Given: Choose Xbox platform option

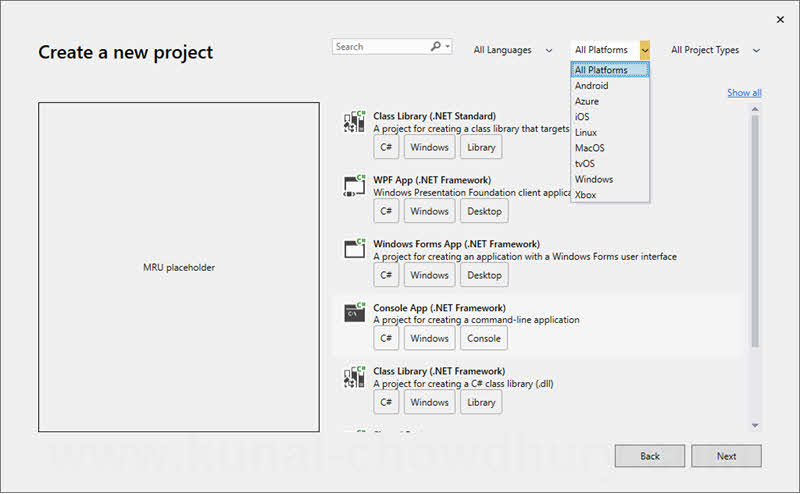Looking at the screenshot, I should coord(610,194).
